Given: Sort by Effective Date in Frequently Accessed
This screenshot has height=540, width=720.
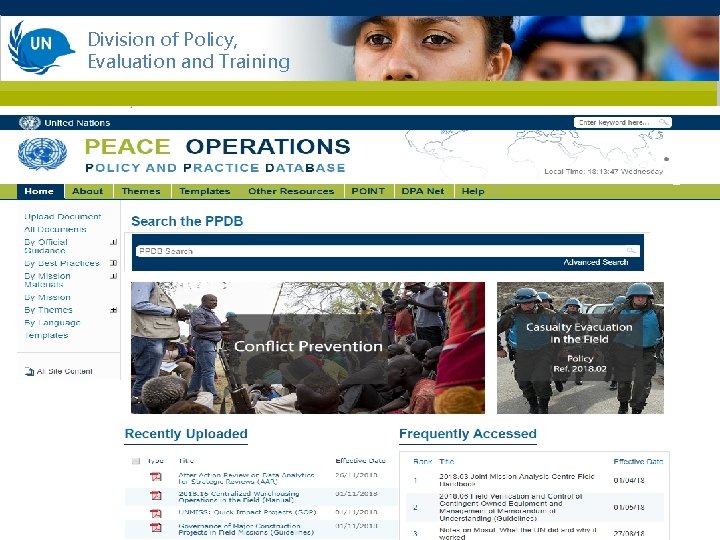Looking at the screenshot, I should click(638, 461).
